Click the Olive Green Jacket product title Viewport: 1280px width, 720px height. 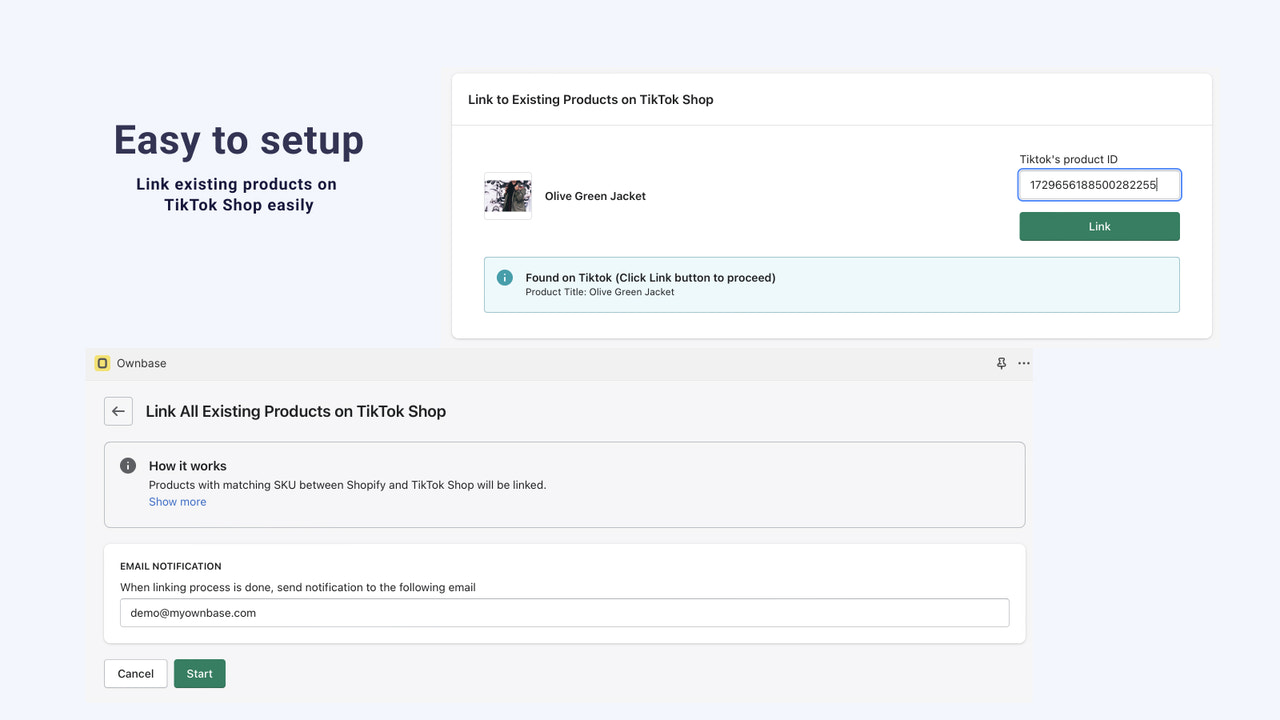(595, 196)
